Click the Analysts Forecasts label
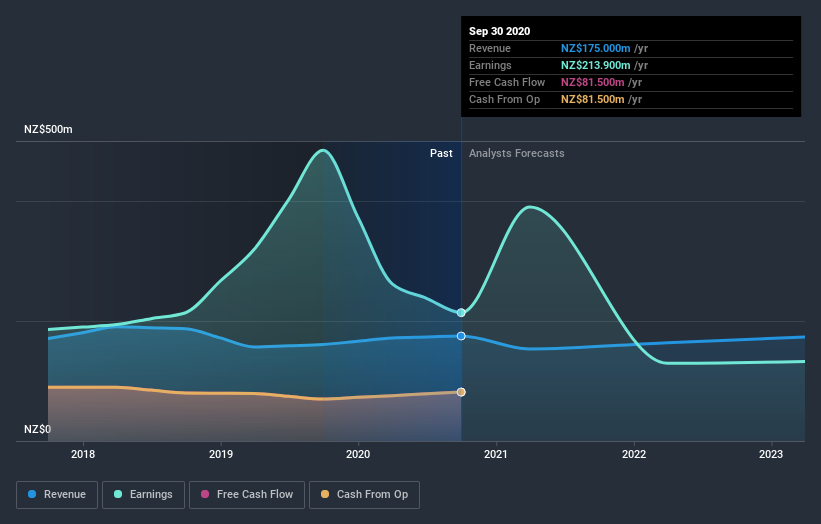The height and width of the screenshot is (524, 821). [516, 153]
